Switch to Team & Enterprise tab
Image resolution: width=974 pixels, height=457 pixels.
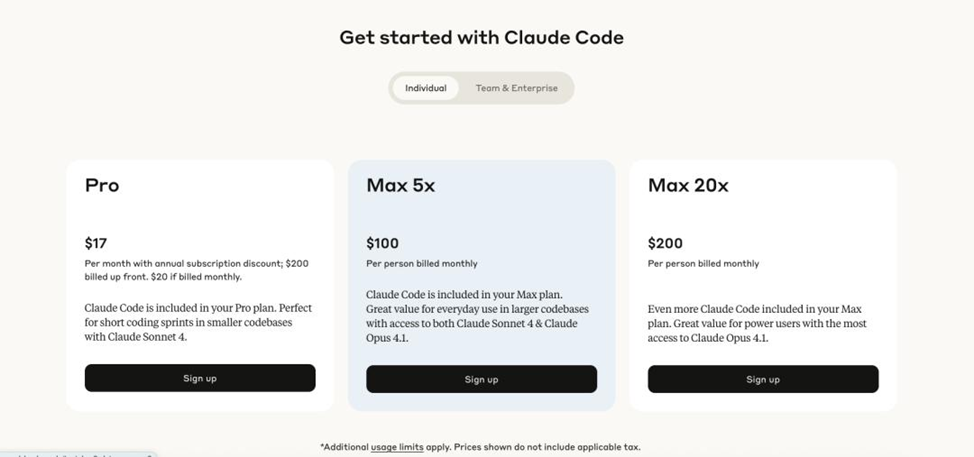(516, 88)
